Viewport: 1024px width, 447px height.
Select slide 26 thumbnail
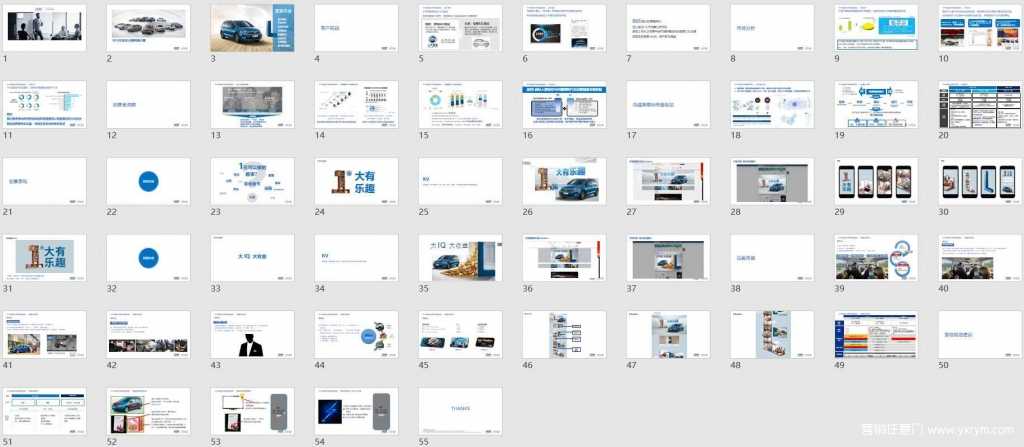click(564, 181)
